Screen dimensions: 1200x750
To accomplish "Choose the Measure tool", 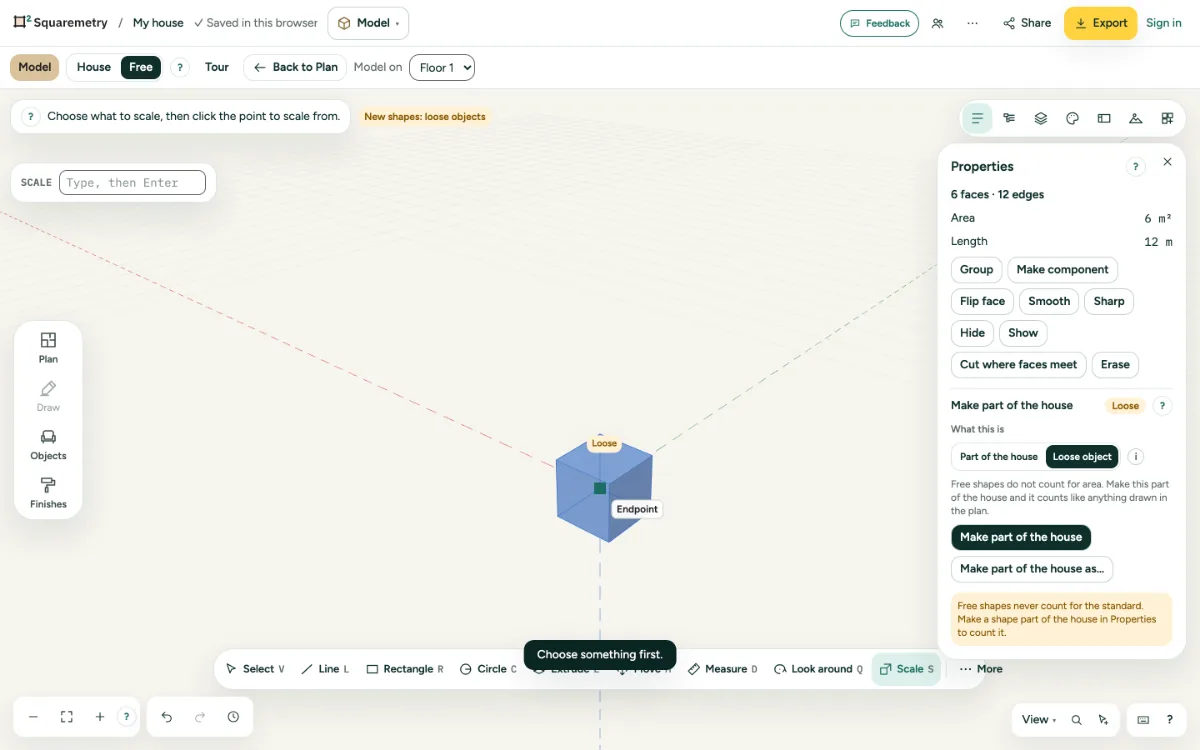I will (x=723, y=669).
